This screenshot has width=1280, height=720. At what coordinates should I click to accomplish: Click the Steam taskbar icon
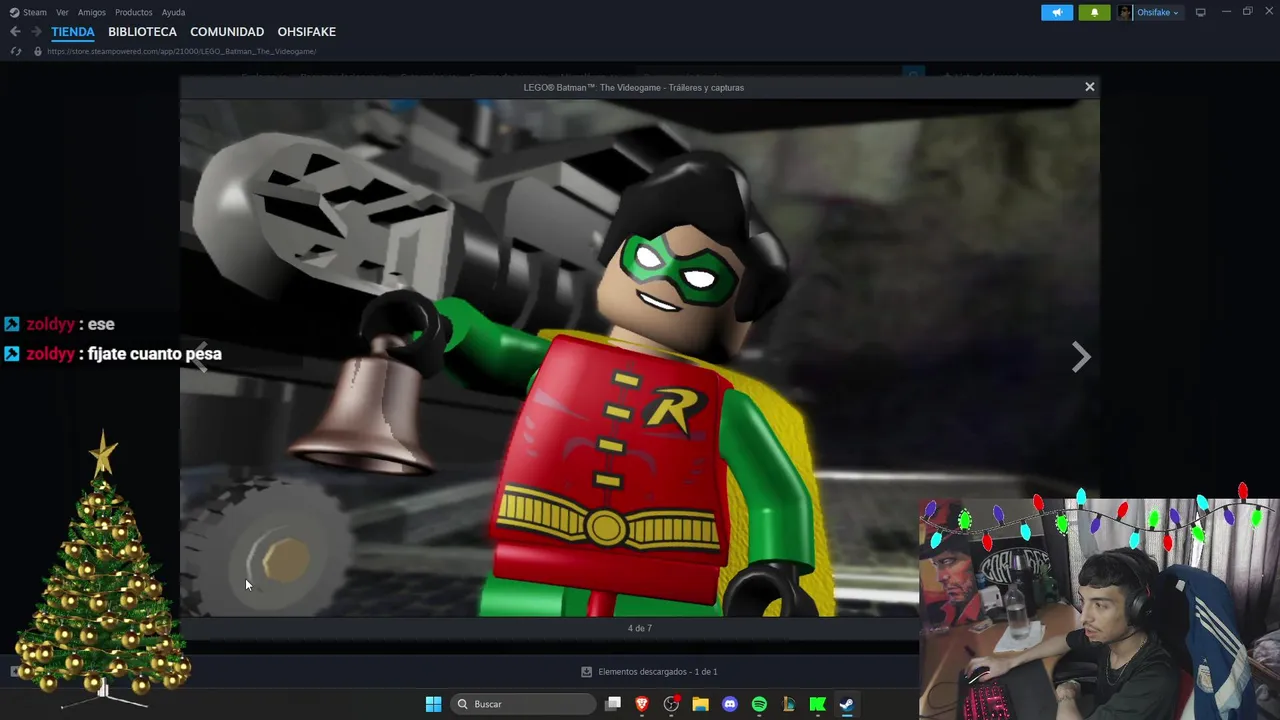coord(846,704)
